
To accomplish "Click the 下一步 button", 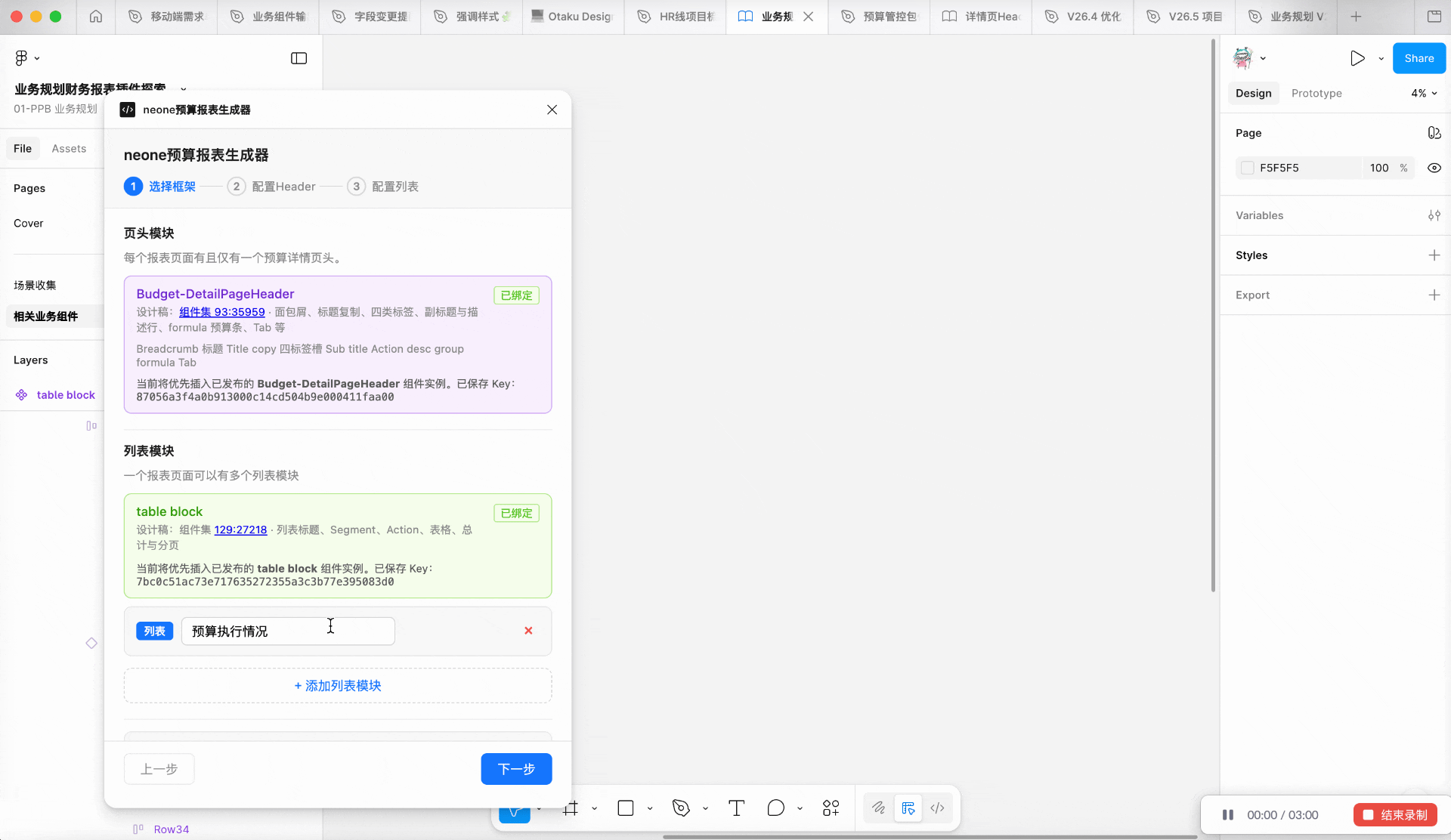I will coord(516,769).
